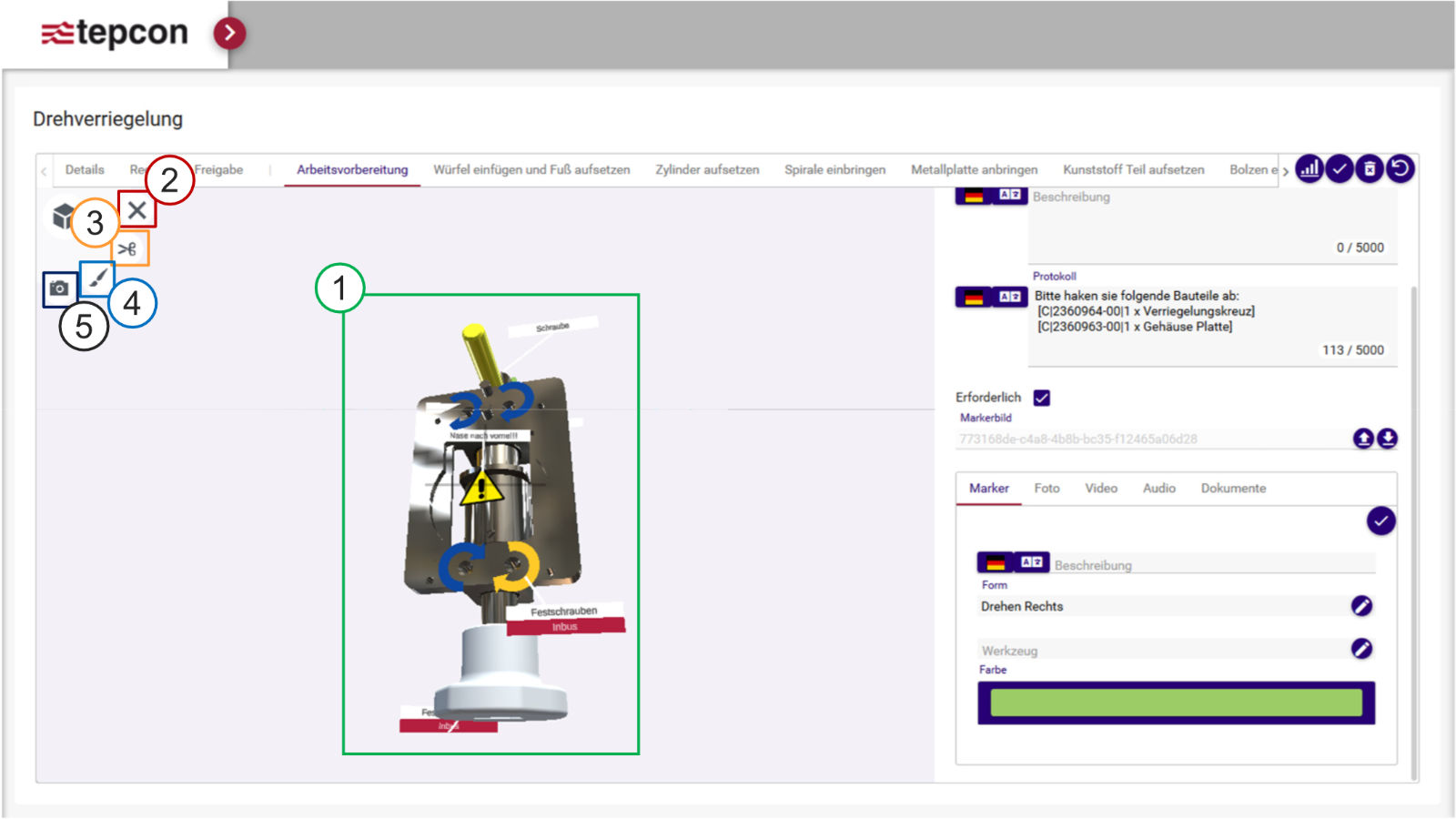1456x819 pixels.
Task: Click the green Farbe color swatch
Action: 1176,703
